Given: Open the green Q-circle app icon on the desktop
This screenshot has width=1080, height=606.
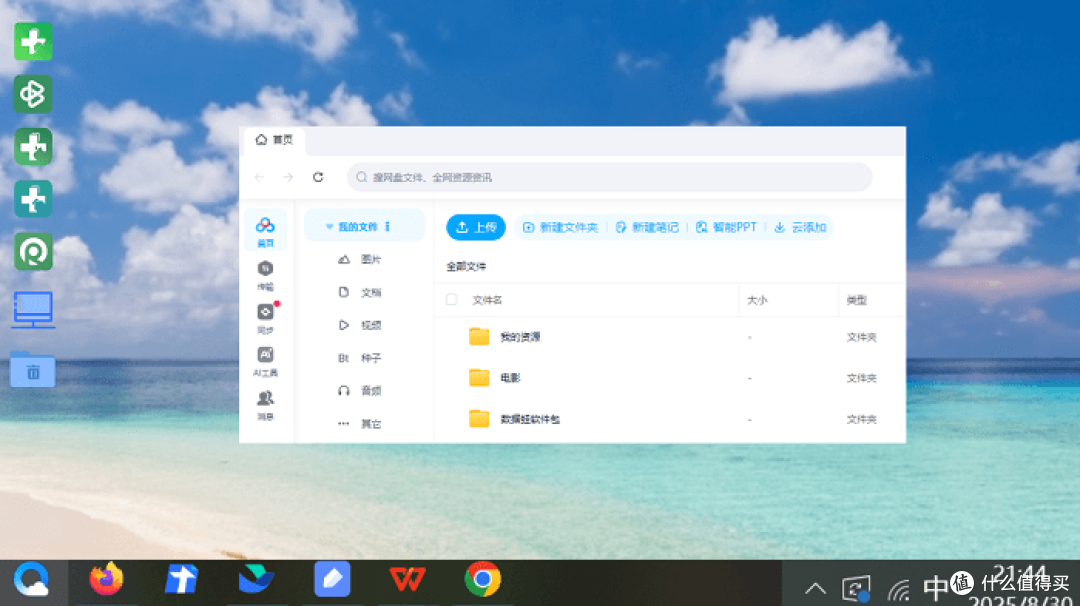Looking at the screenshot, I should (x=33, y=251).
